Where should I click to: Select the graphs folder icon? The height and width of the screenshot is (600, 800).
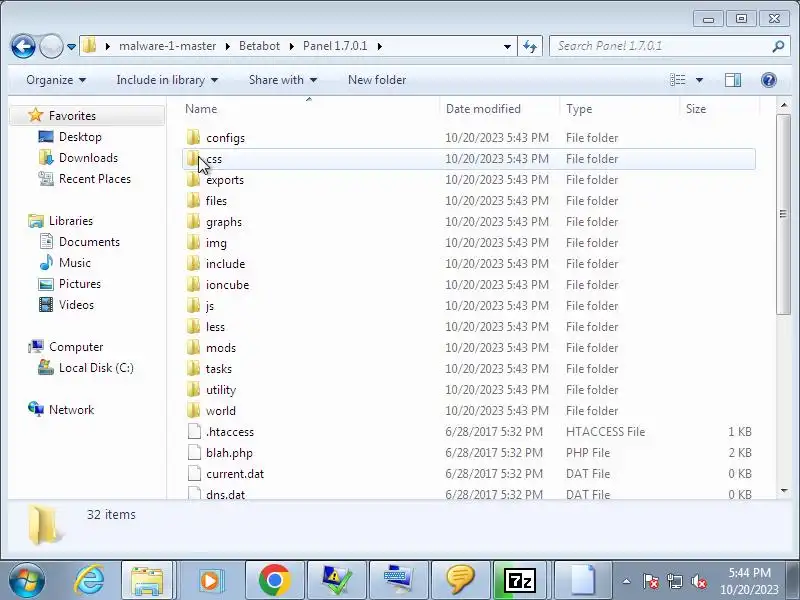click(193, 221)
